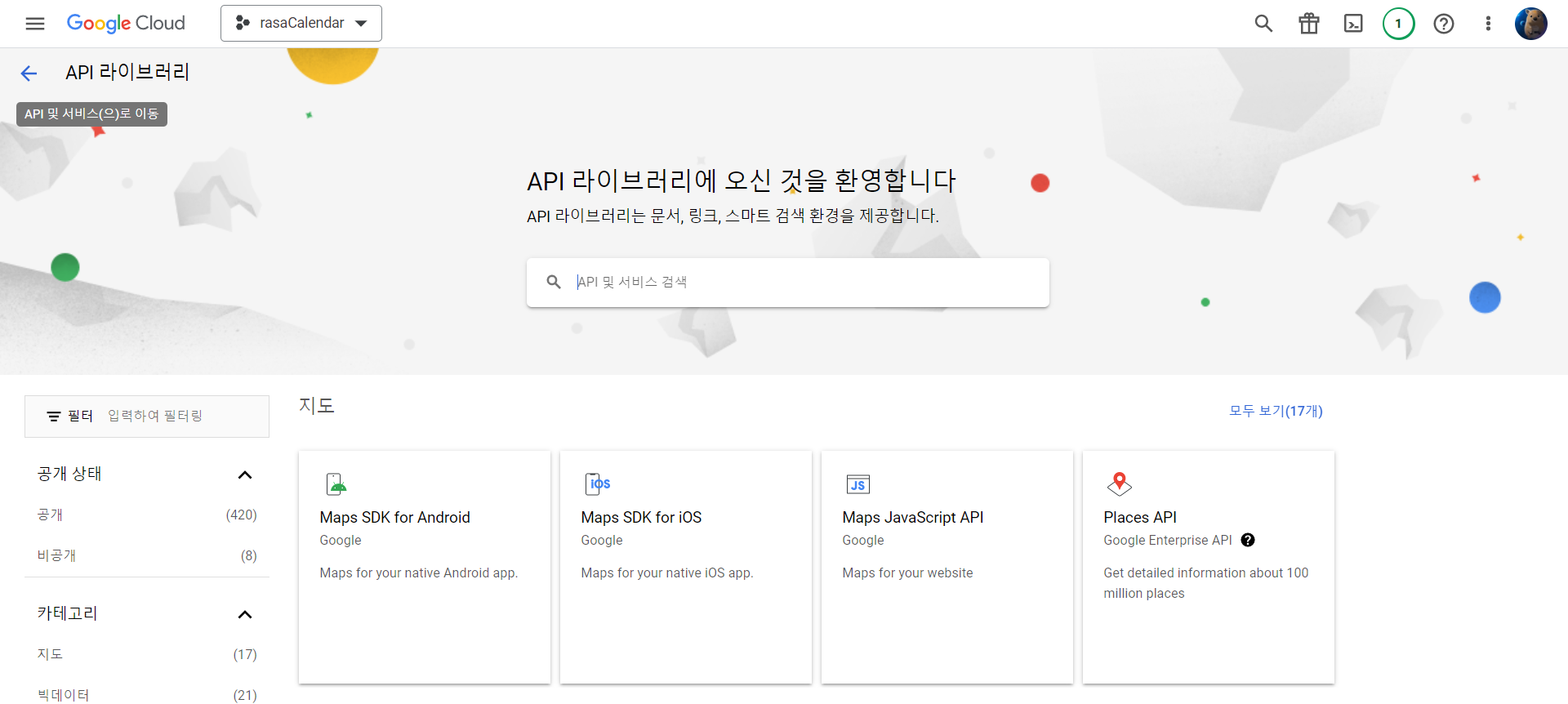Focus the API 및 서비스 검색 field
Screen dimensions: 1568x704
[x=787, y=283]
